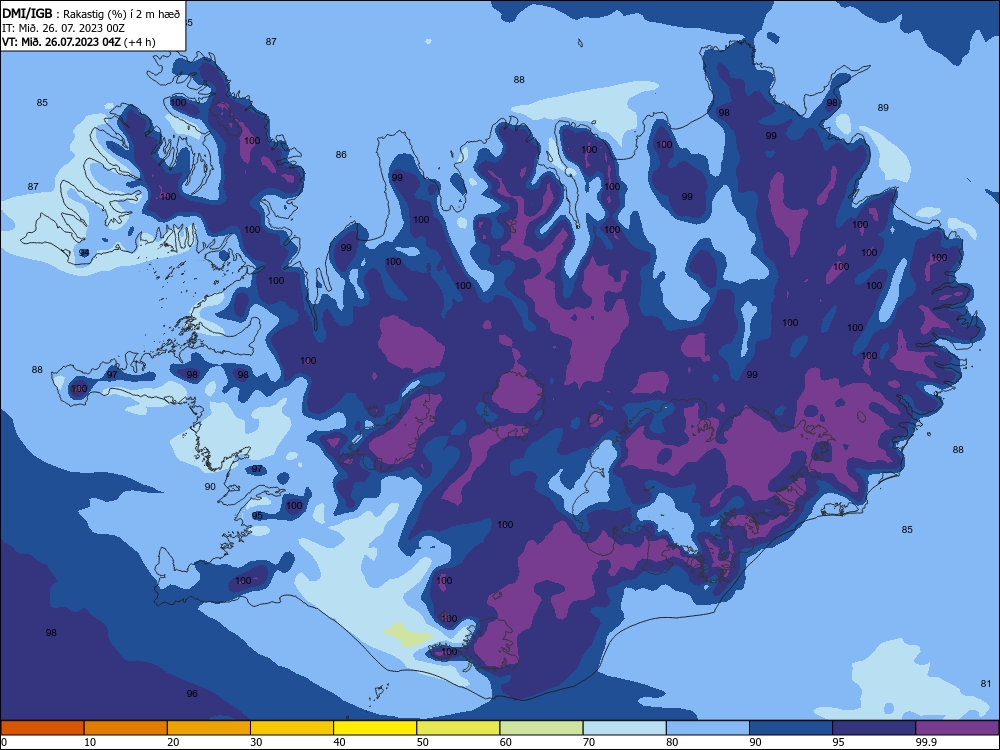
Task: Pick the pale green 60–70 legend swatch
Action: pyautogui.click(x=541, y=728)
